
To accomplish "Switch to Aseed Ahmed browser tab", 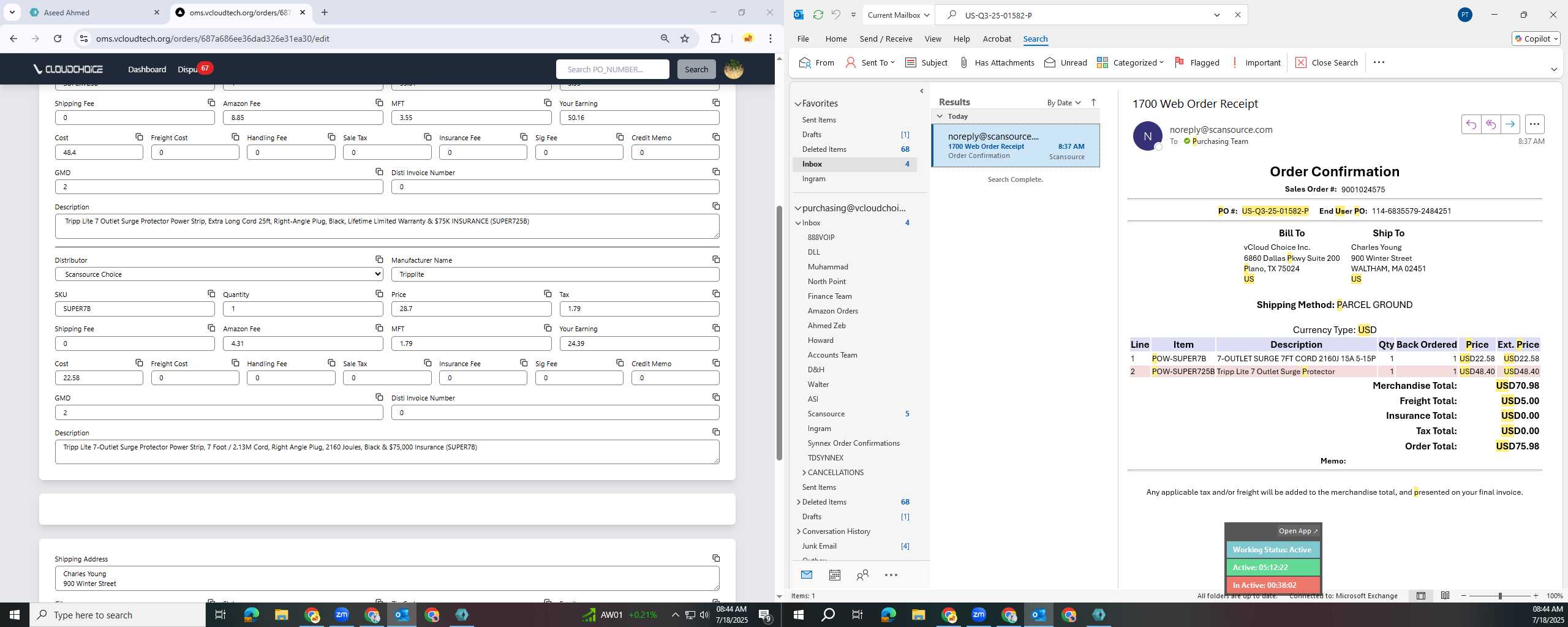I will [95, 12].
